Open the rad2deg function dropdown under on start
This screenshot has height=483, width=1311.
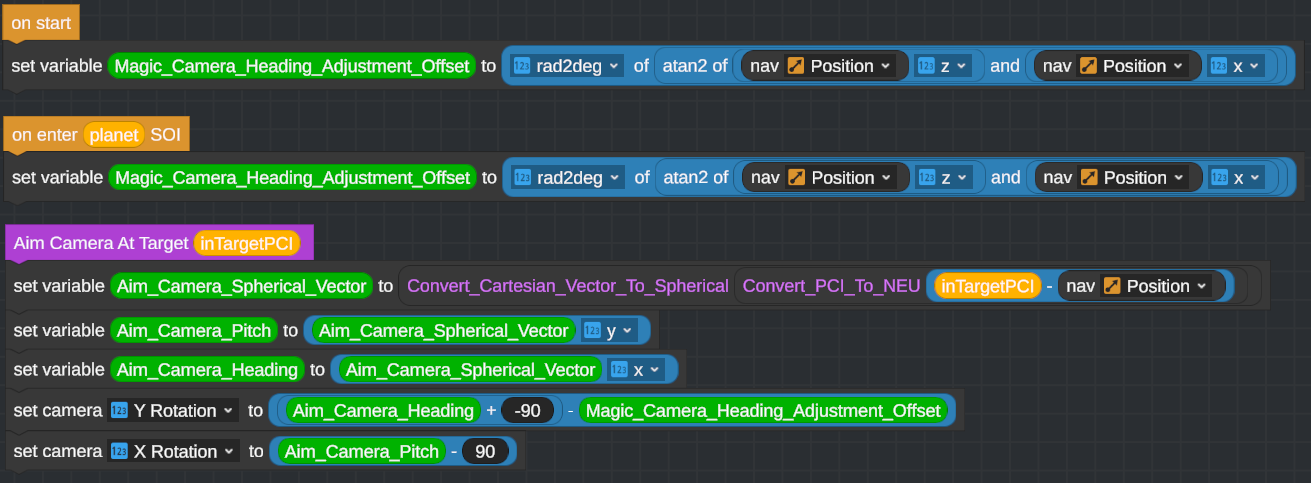pyautogui.click(x=614, y=66)
